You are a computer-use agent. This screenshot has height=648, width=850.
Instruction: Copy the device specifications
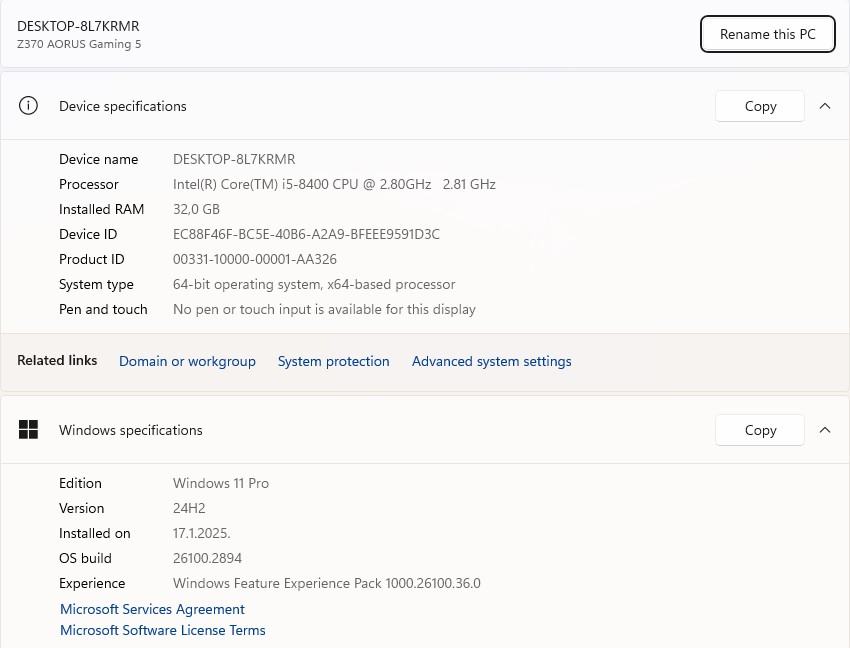point(760,106)
